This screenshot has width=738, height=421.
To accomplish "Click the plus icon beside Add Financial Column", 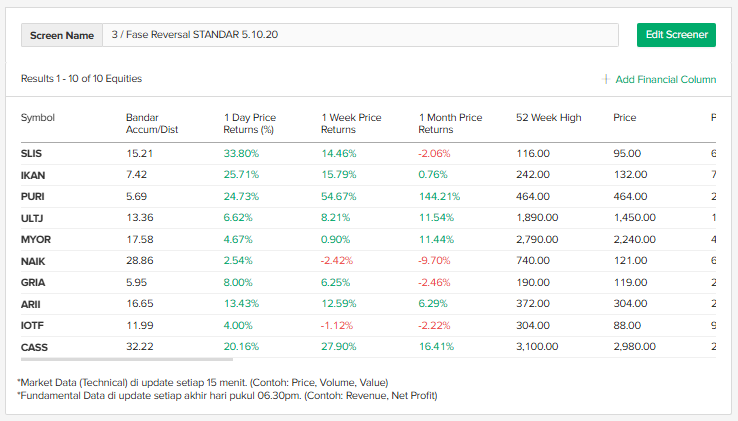I will click(606, 79).
